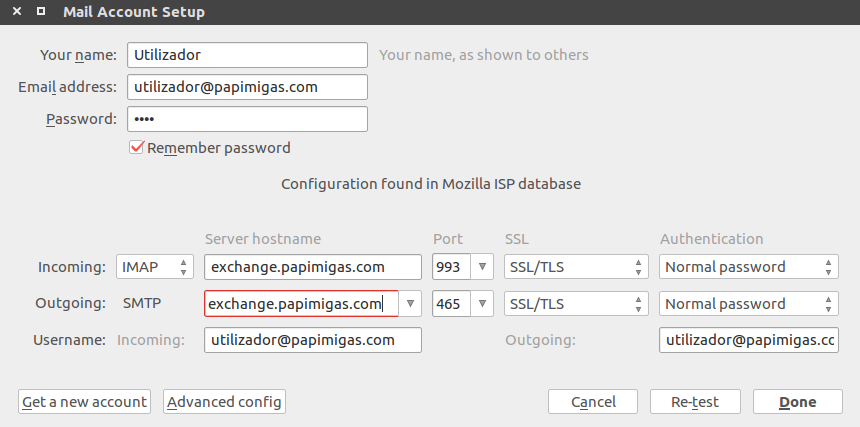The height and width of the screenshot is (427, 860).
Task: Expand the outgoing port 465 dropdown arrow
Action: click(x=483, y=304)
